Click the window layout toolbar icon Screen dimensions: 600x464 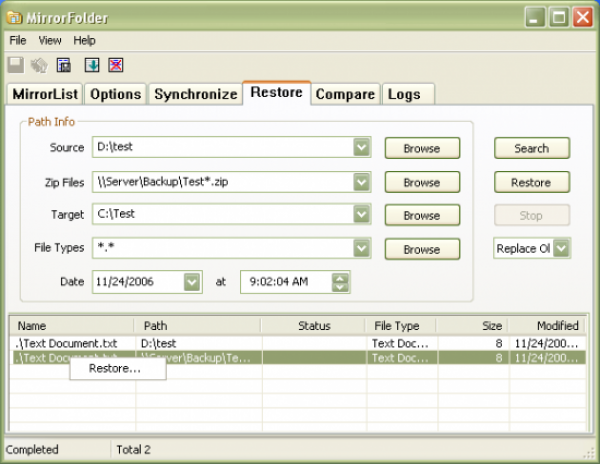64,65
